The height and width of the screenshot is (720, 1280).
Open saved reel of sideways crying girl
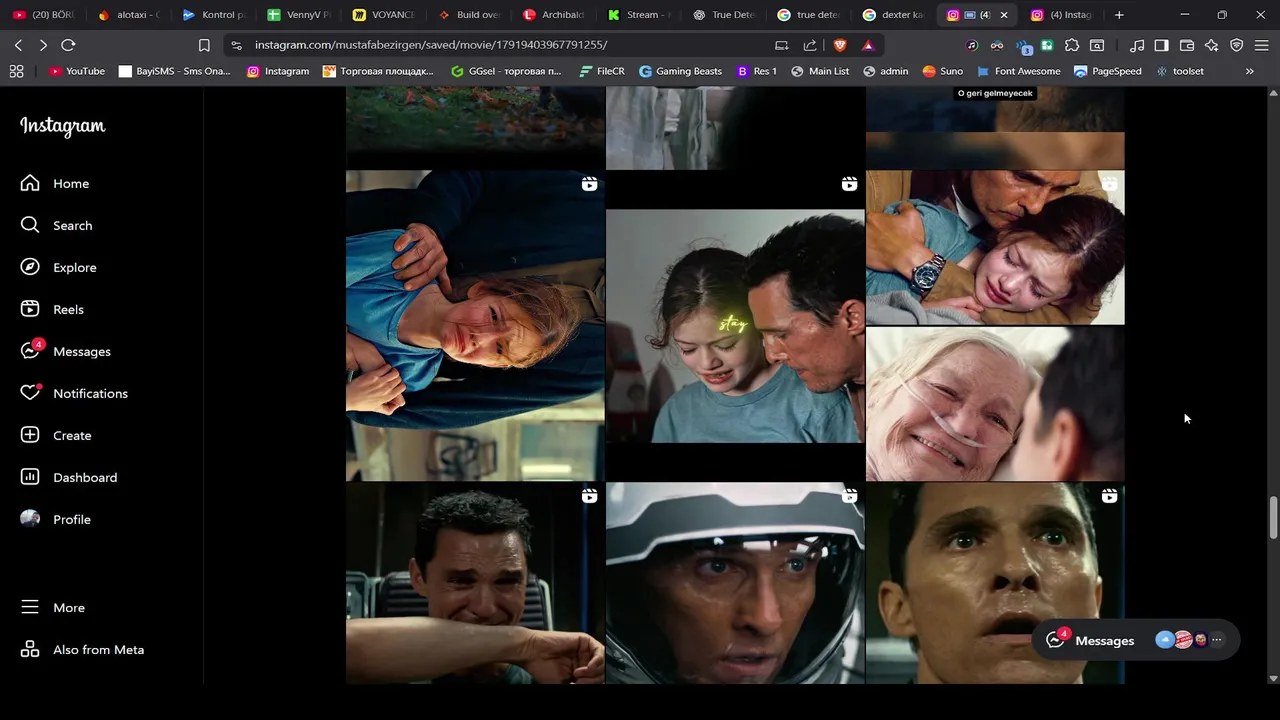[475, 326]
